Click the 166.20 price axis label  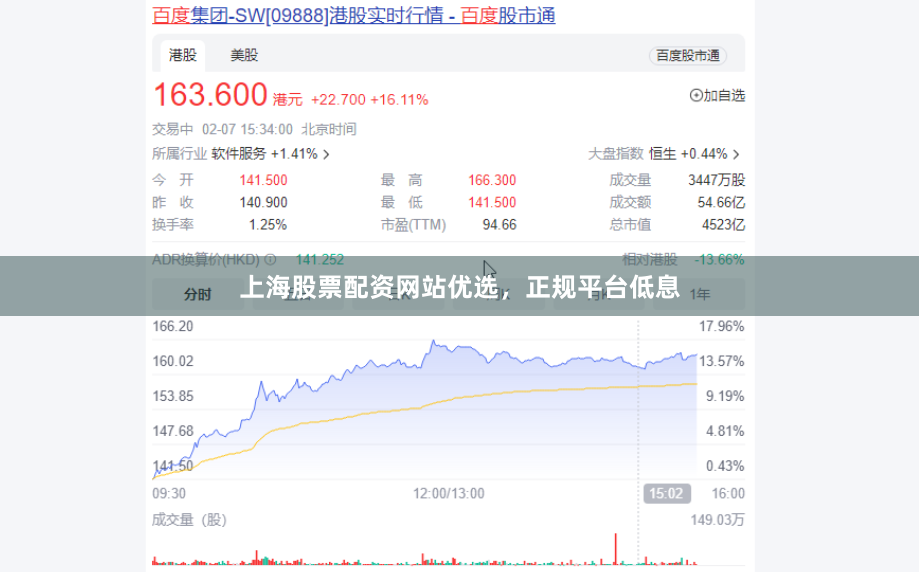coord(173,326)
